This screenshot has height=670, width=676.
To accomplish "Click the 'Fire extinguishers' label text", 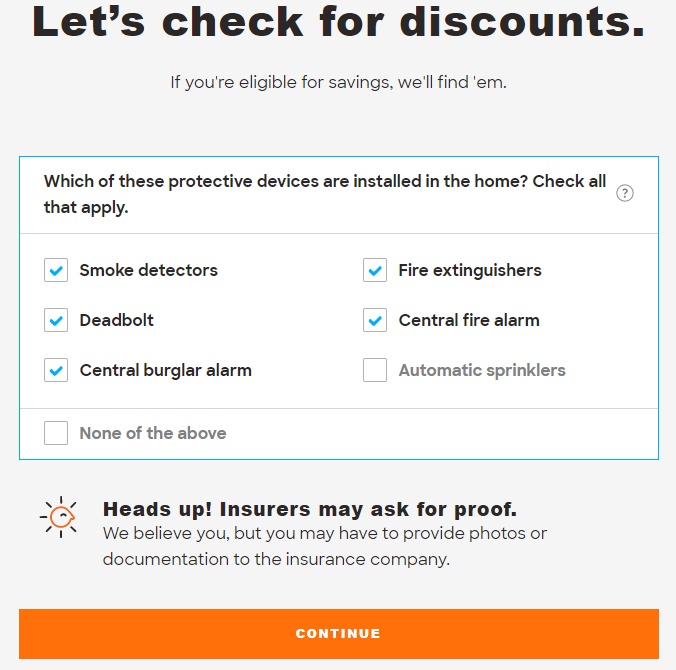I will pyautogui.click(x=470, y=270).
